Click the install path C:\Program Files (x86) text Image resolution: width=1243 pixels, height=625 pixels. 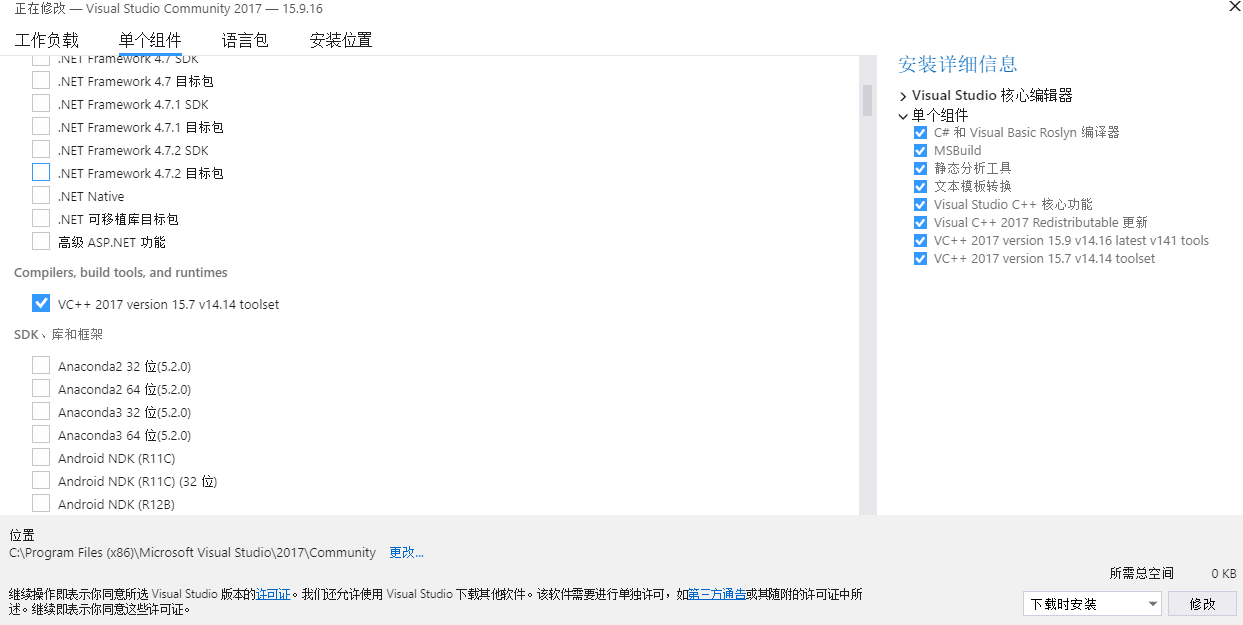193,552
